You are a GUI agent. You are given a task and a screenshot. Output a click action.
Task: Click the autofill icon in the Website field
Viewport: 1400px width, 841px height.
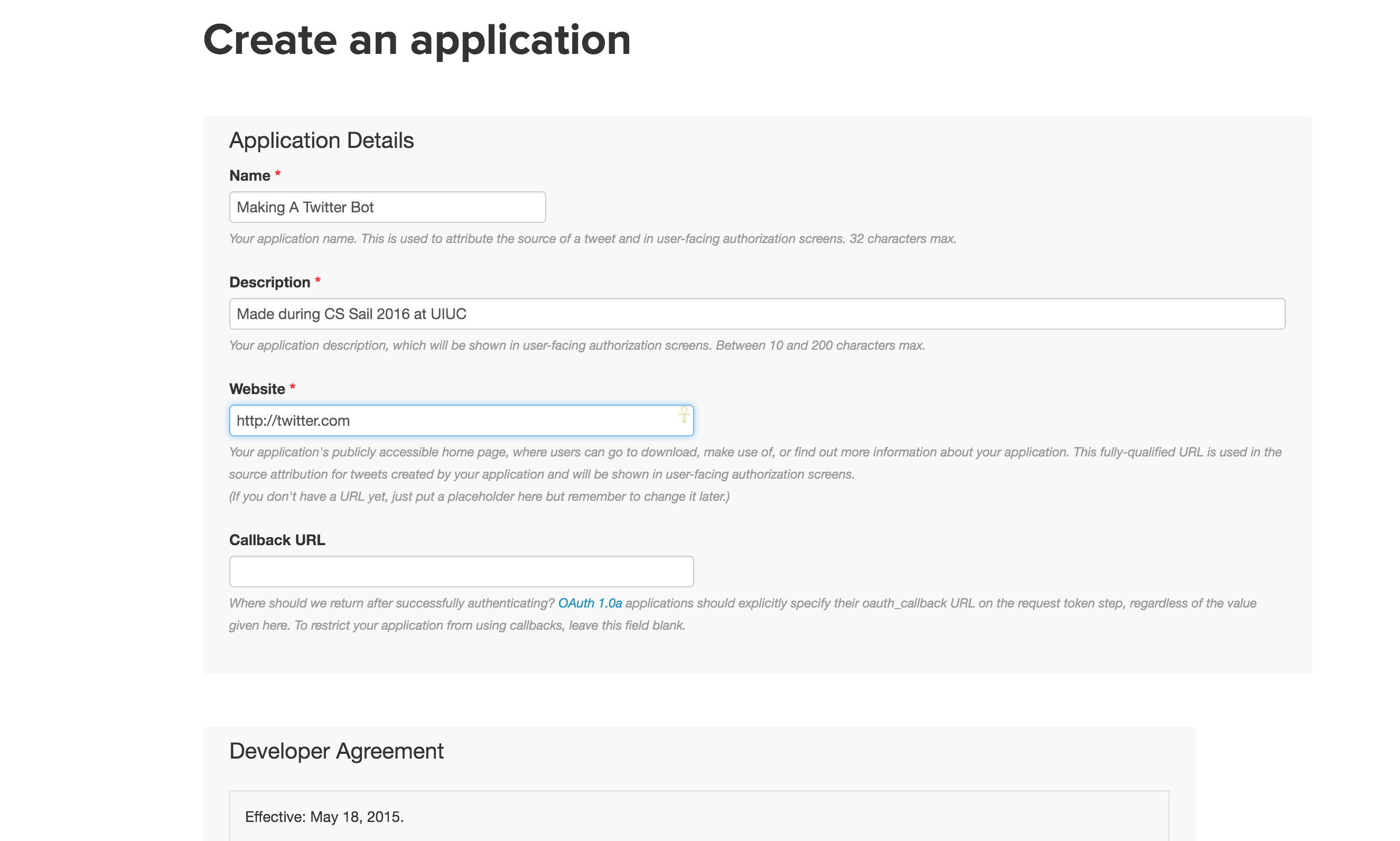tap(684, 414)
